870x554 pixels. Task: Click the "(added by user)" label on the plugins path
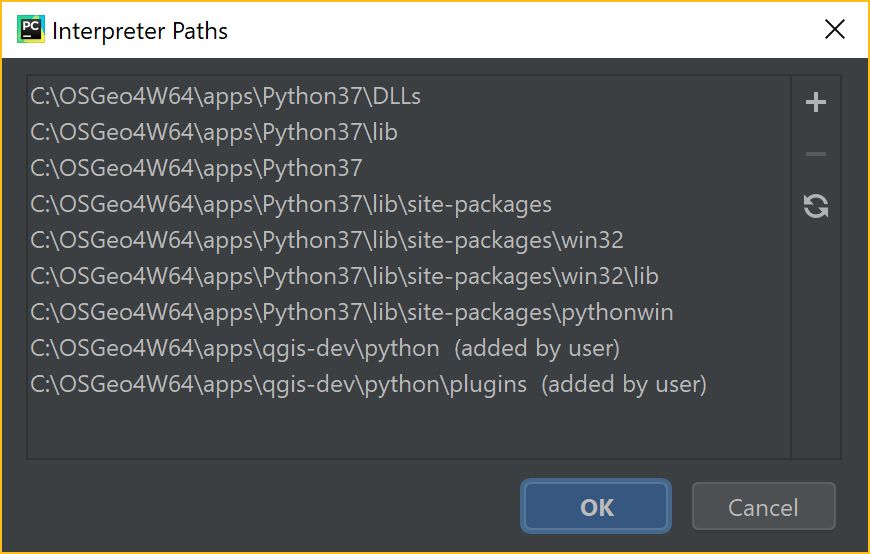tap(624, 385)
